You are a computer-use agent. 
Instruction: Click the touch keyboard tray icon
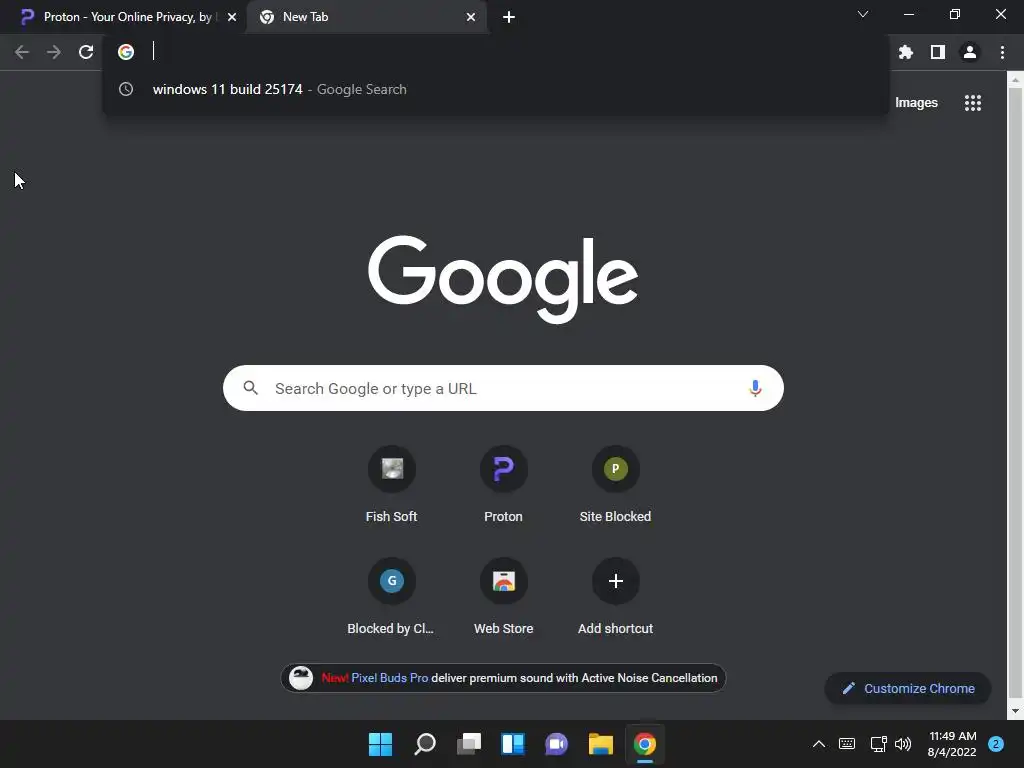click(x=847, y=744)
